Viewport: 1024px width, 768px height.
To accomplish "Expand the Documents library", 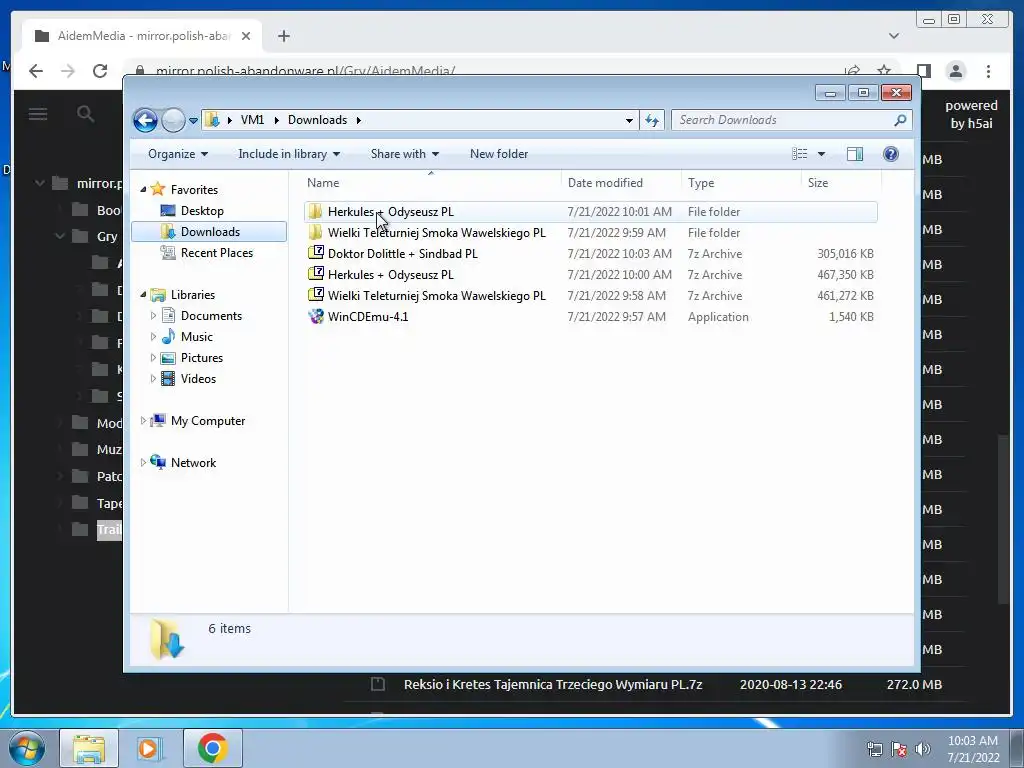I will 153,315.
